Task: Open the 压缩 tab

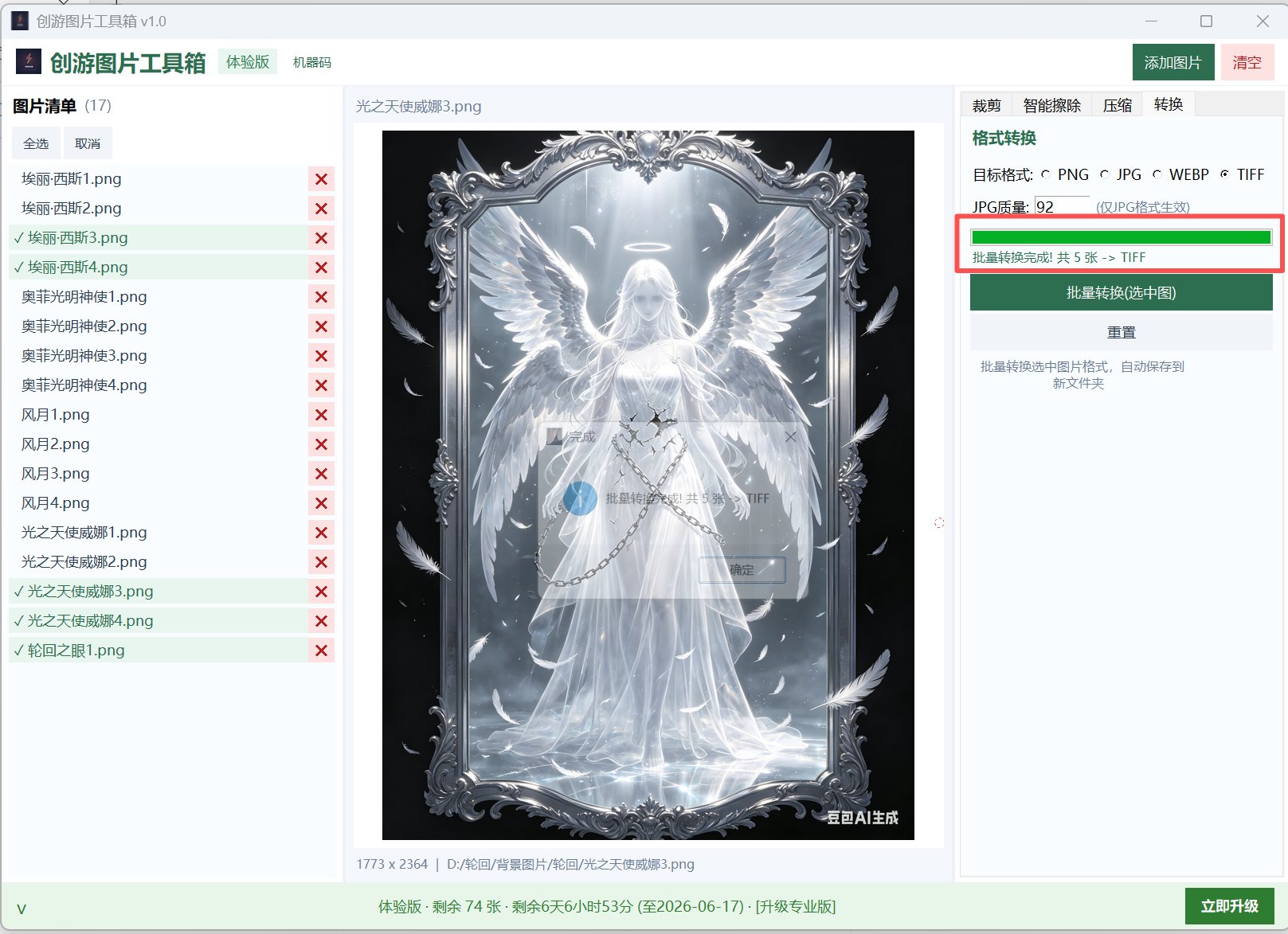Action: point(1117,105)
